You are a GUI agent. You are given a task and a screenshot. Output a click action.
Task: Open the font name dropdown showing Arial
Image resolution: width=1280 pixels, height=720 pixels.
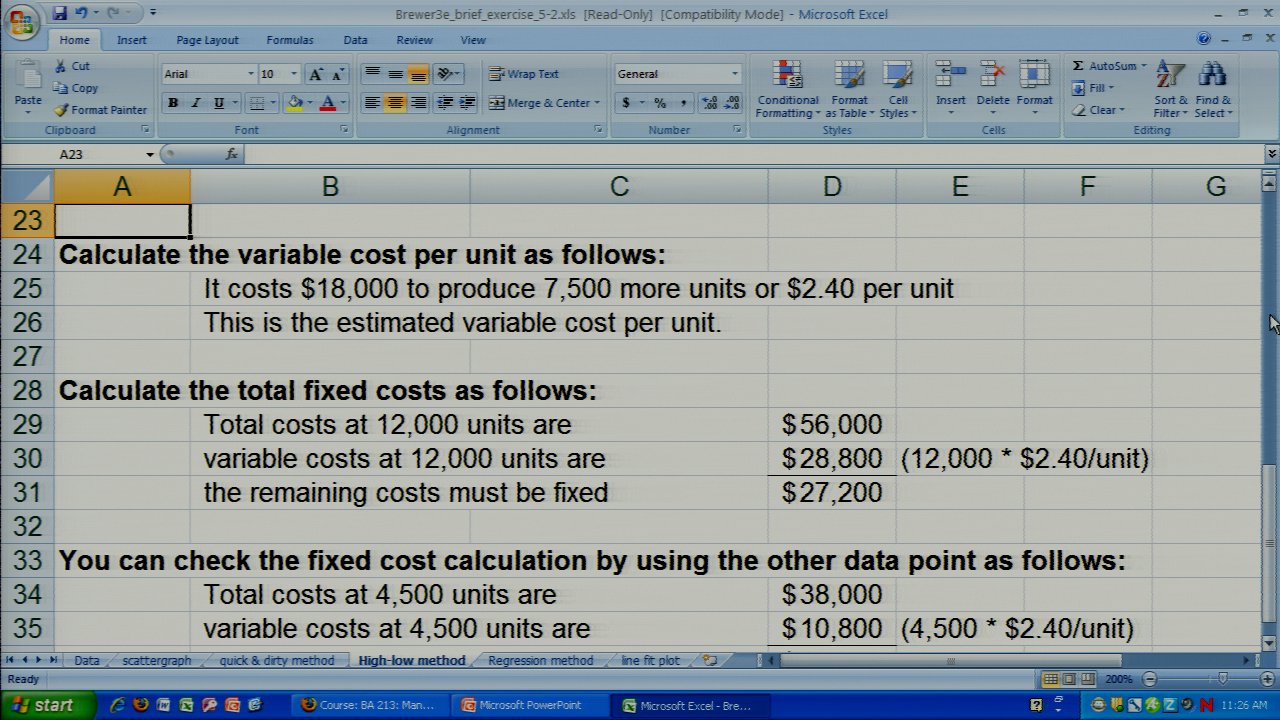click(250, 74)
